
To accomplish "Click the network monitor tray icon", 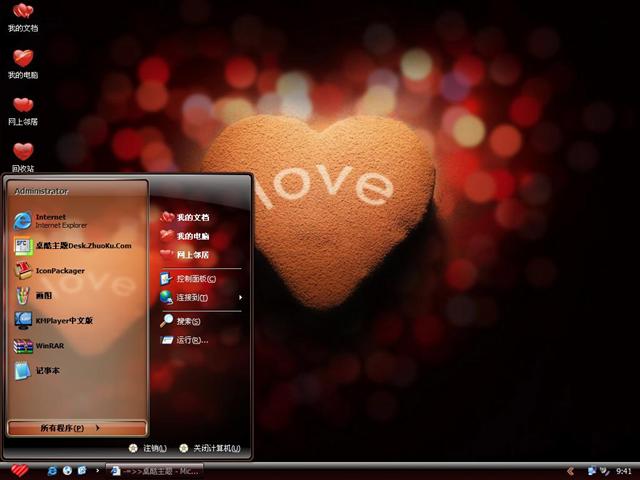I will pos(591,471).
